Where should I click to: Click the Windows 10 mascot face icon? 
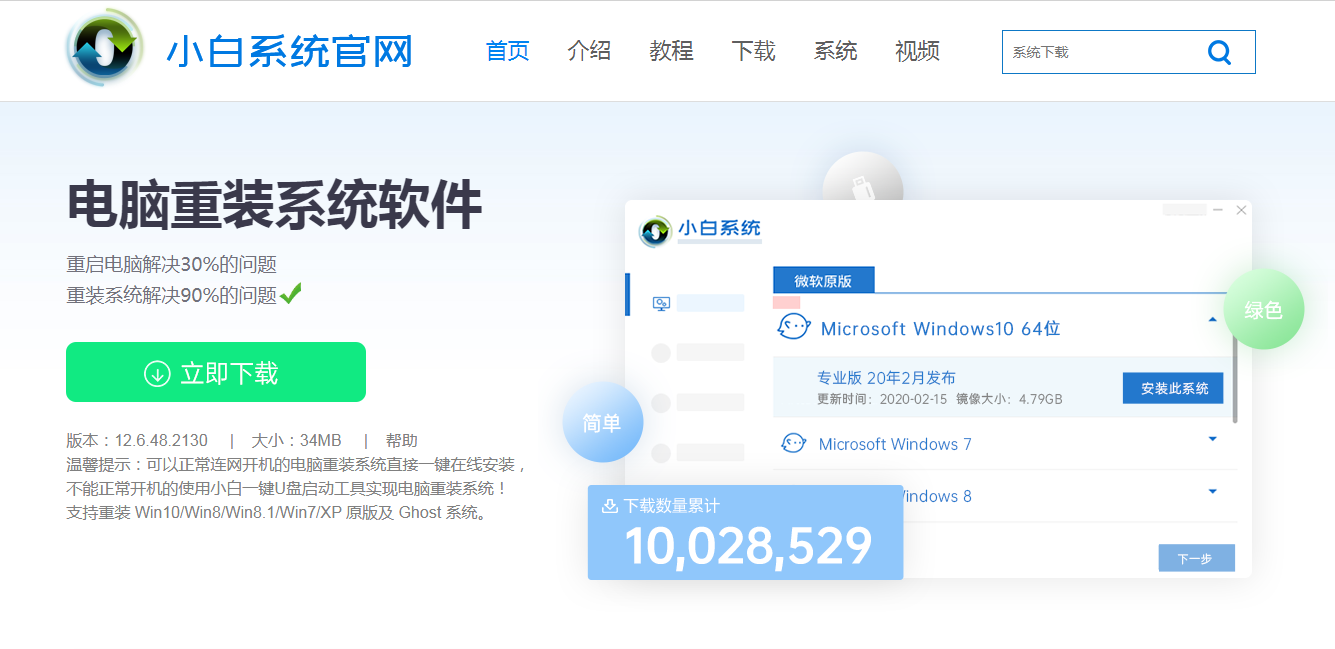pyautogui.click(x=793, y=327)
